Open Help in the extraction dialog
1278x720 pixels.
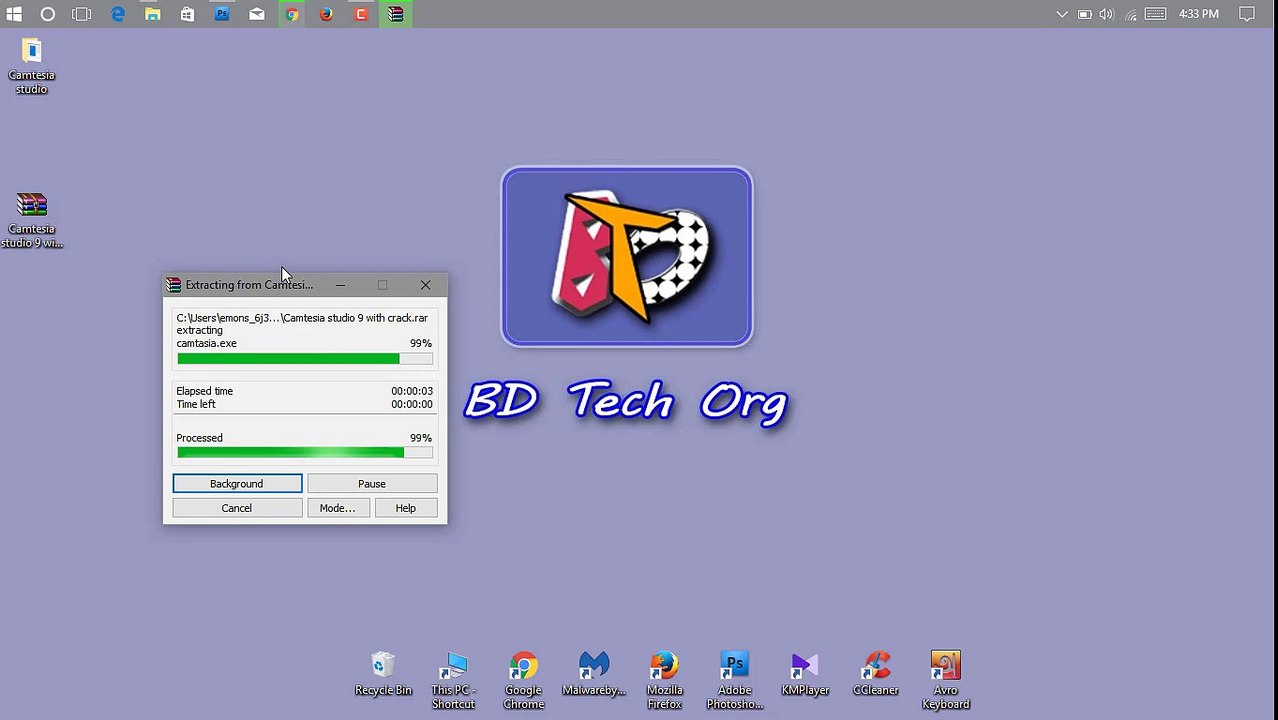tap(405, 508)
